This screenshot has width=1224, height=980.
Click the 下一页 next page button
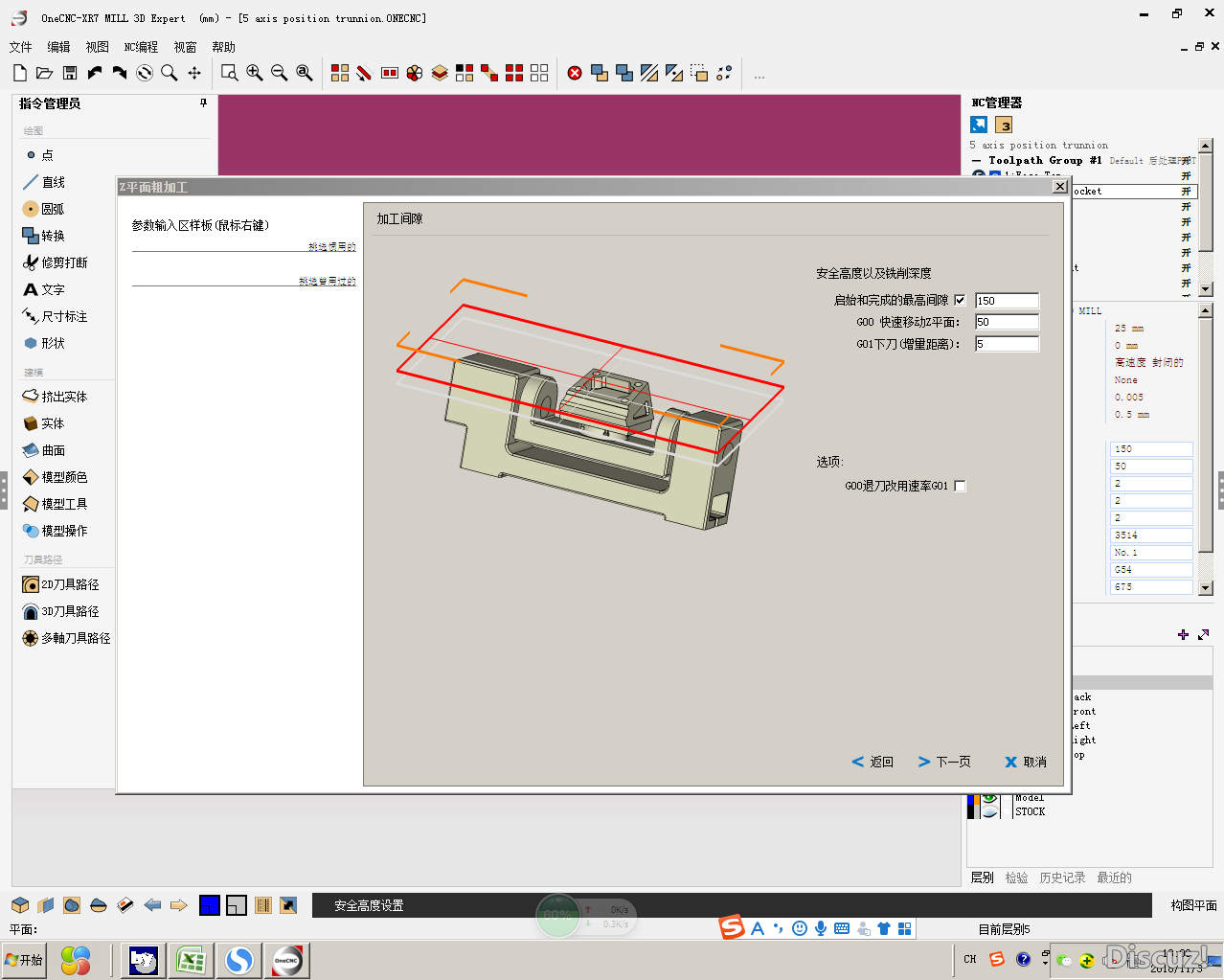click(944, 762)
